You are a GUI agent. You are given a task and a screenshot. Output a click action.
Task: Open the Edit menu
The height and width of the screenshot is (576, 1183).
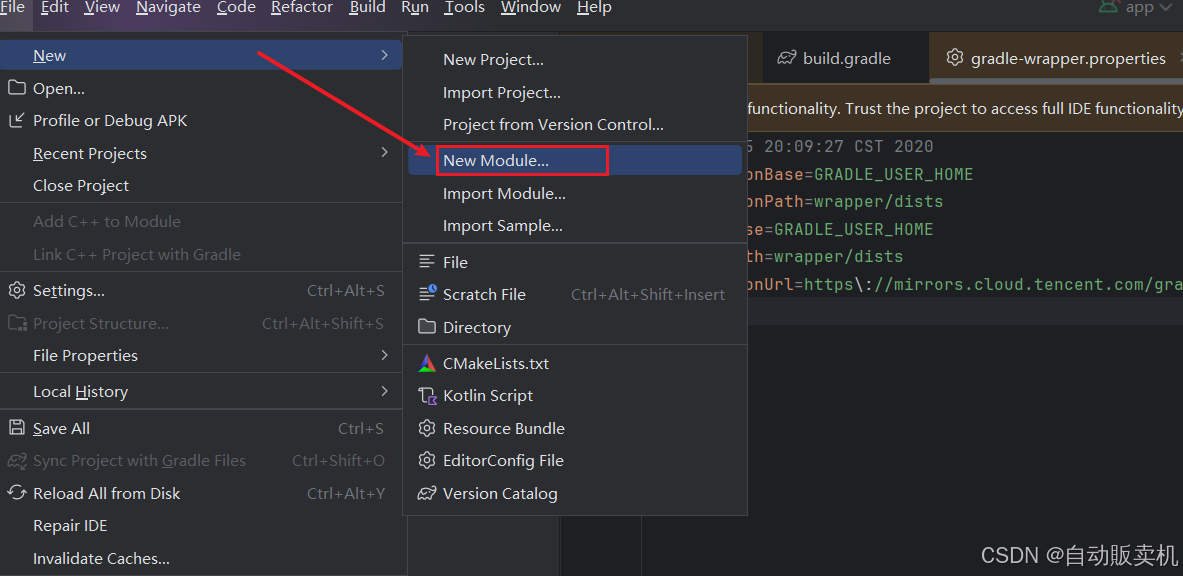click(54, 8)
